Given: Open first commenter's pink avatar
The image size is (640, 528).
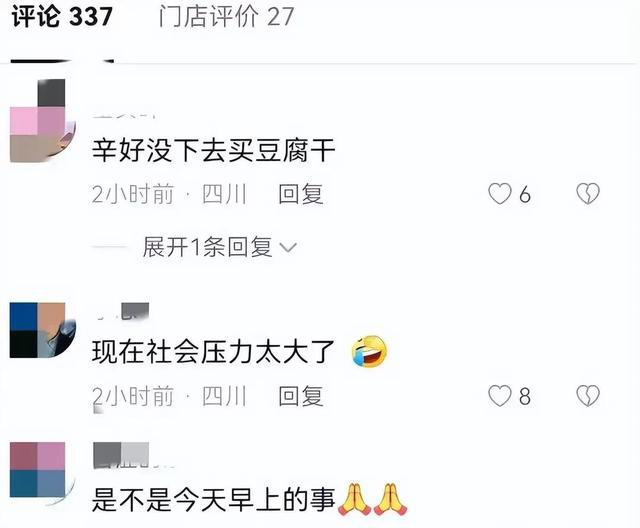Looking at the screenshot, I should point(42,121).
